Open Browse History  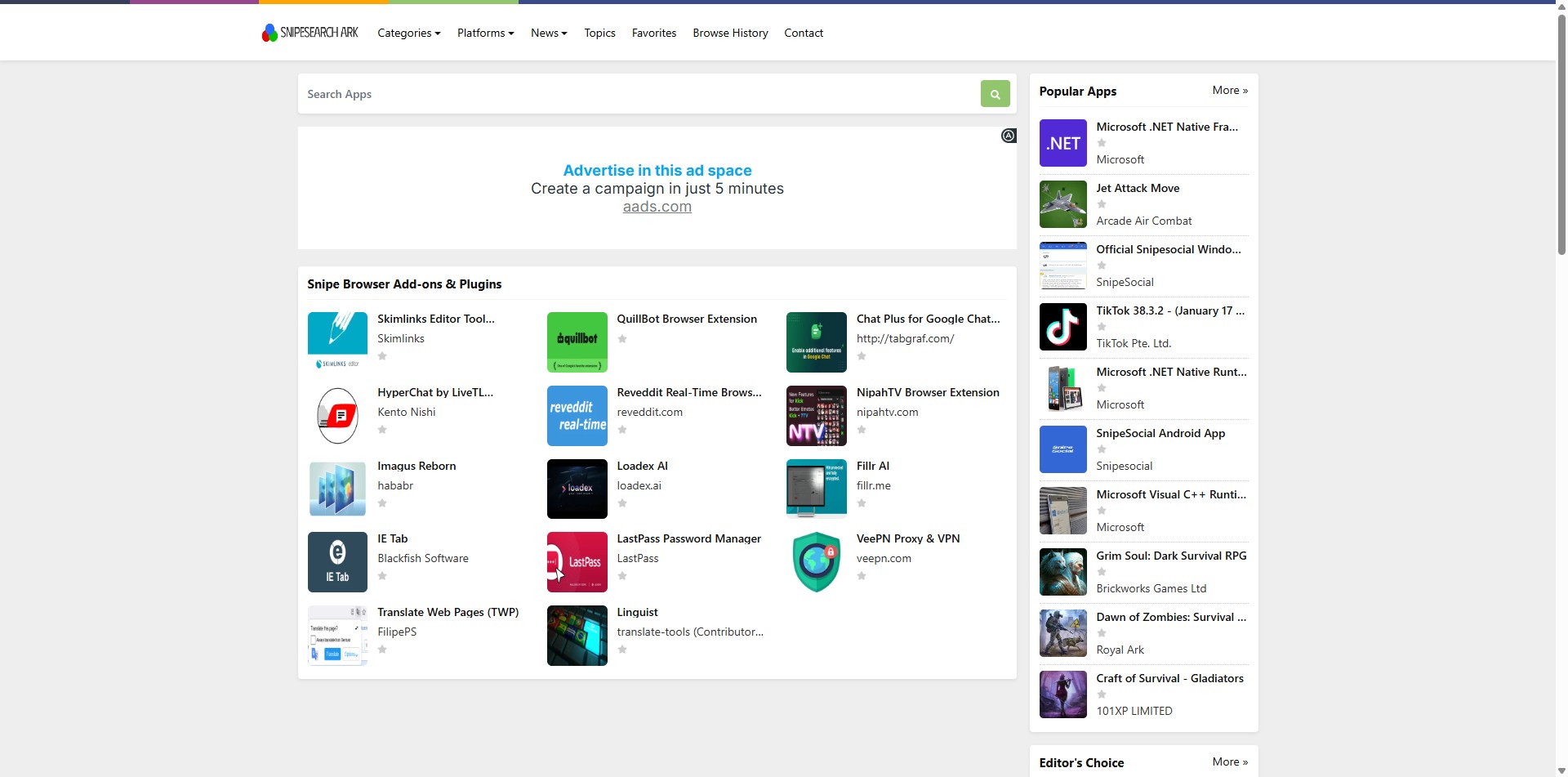[730, 33]
